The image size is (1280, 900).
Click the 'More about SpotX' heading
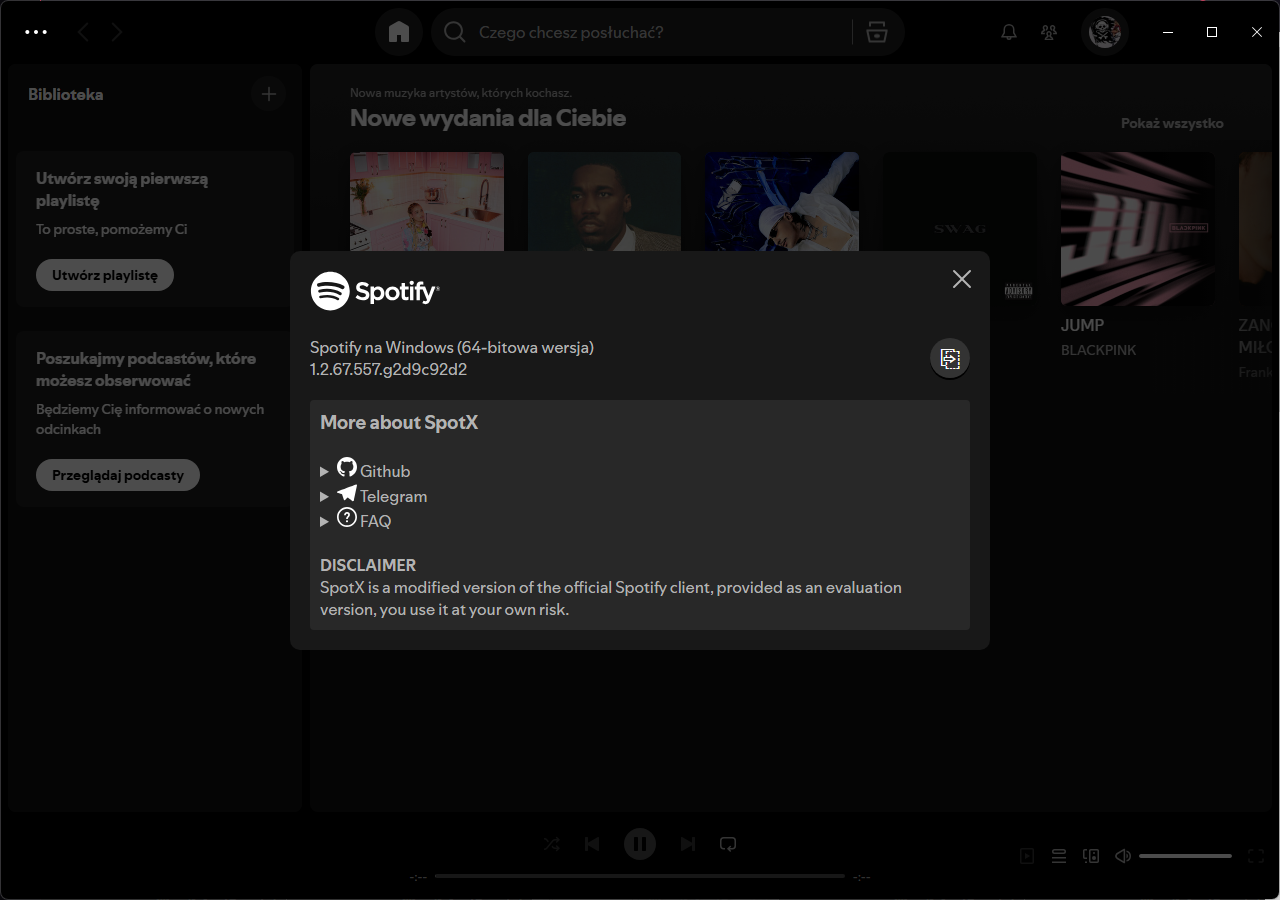(399, 423)
